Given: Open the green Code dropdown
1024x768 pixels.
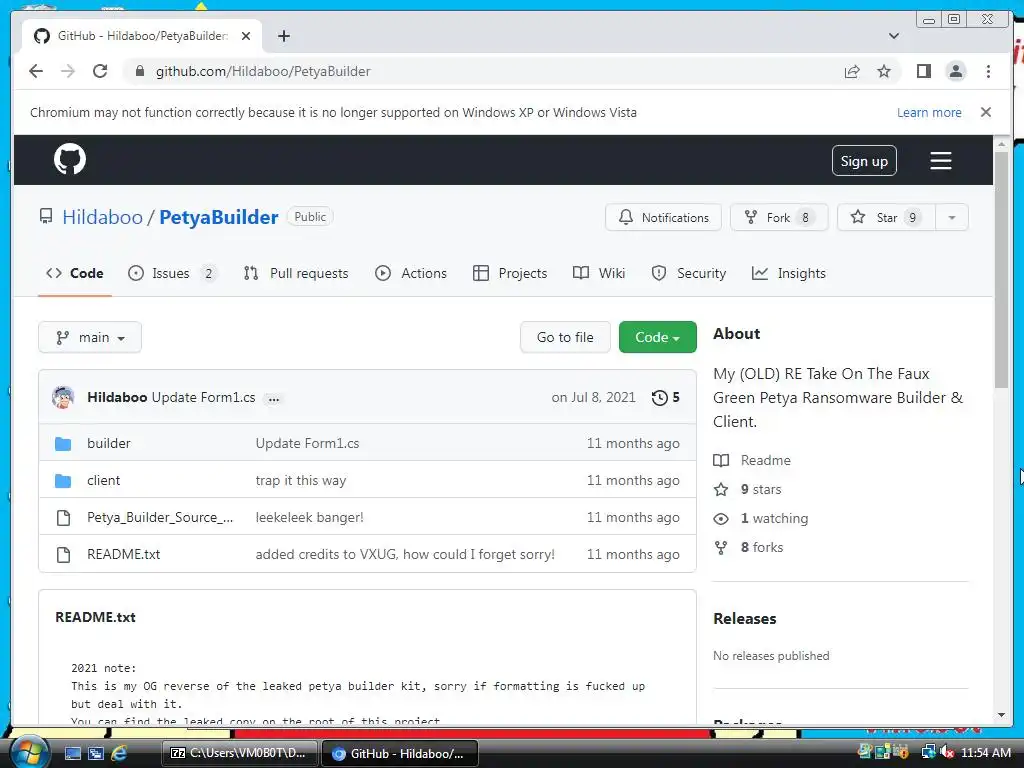Looking at the screenshot, I should (x=658, y=337).
